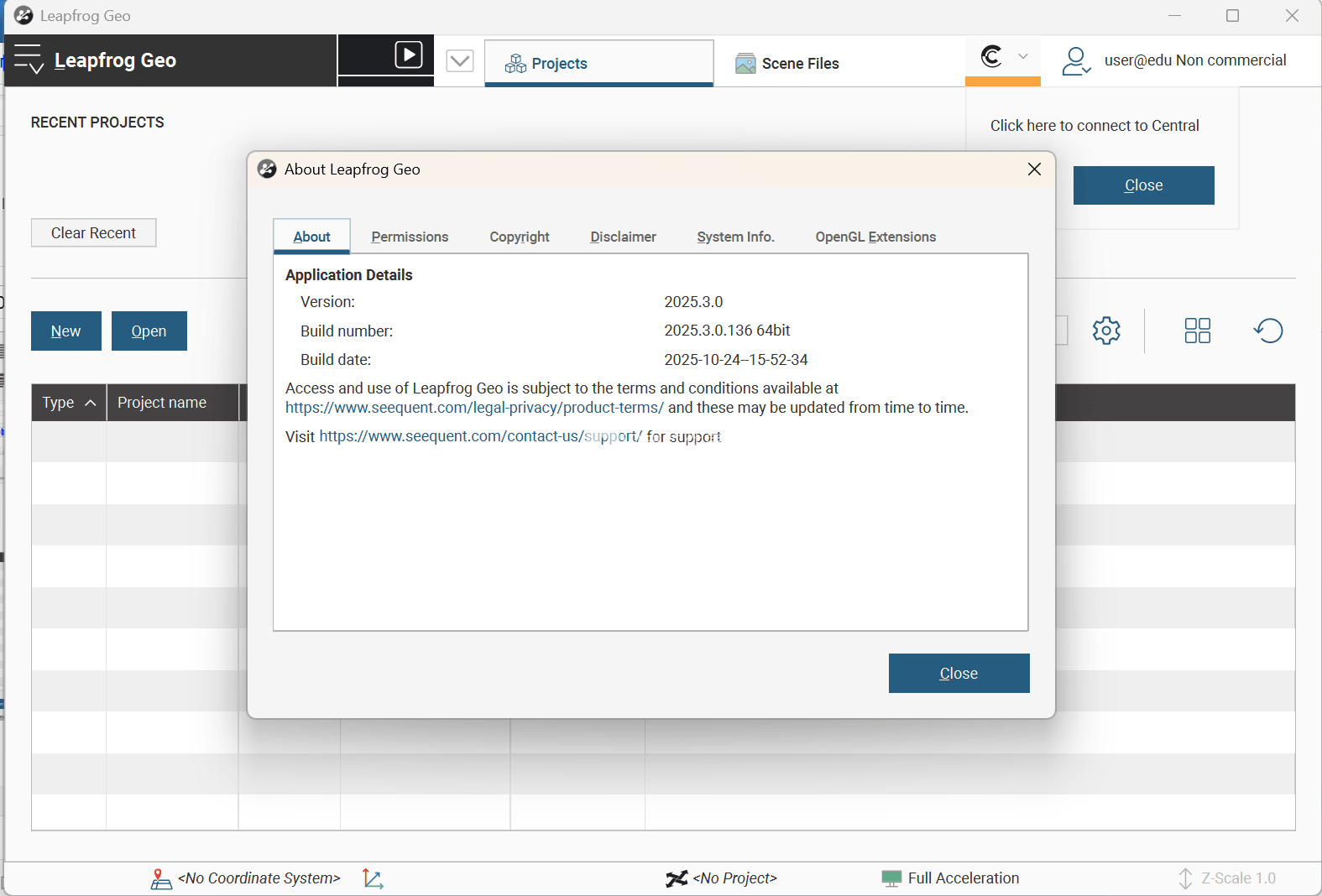This screenshot has height=896, width=1322.
Task: Open the Leapfrog Geo hamburger menu
Action: click(28, 60)
